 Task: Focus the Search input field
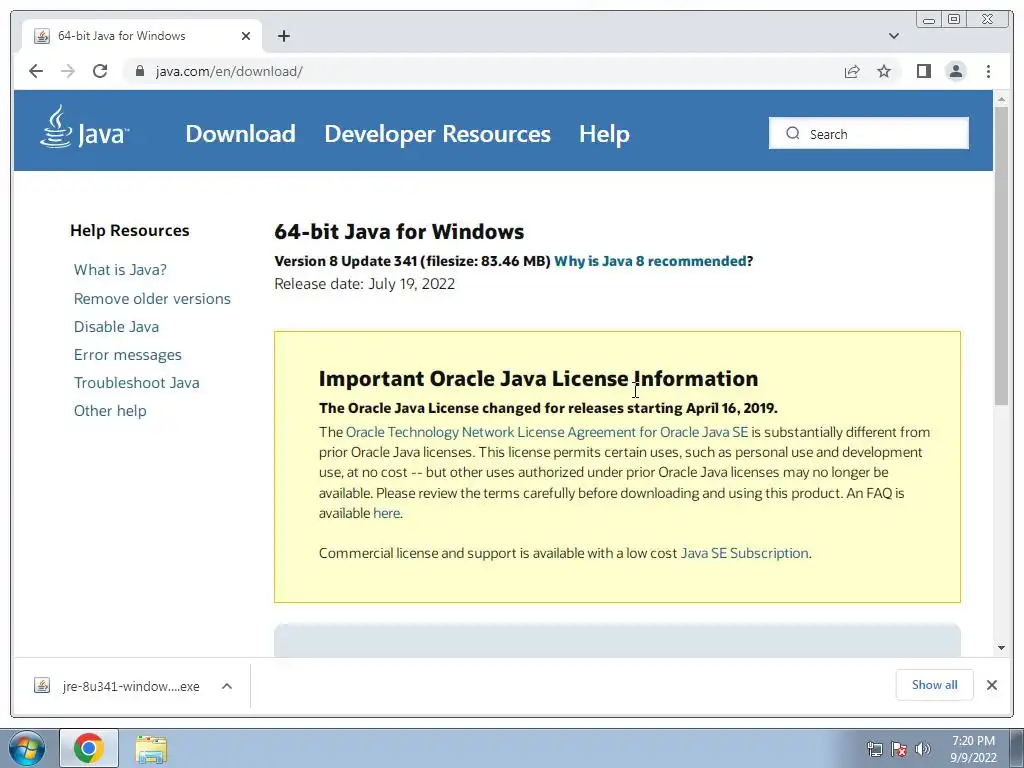pyautogui.click(x=869, y=133)
